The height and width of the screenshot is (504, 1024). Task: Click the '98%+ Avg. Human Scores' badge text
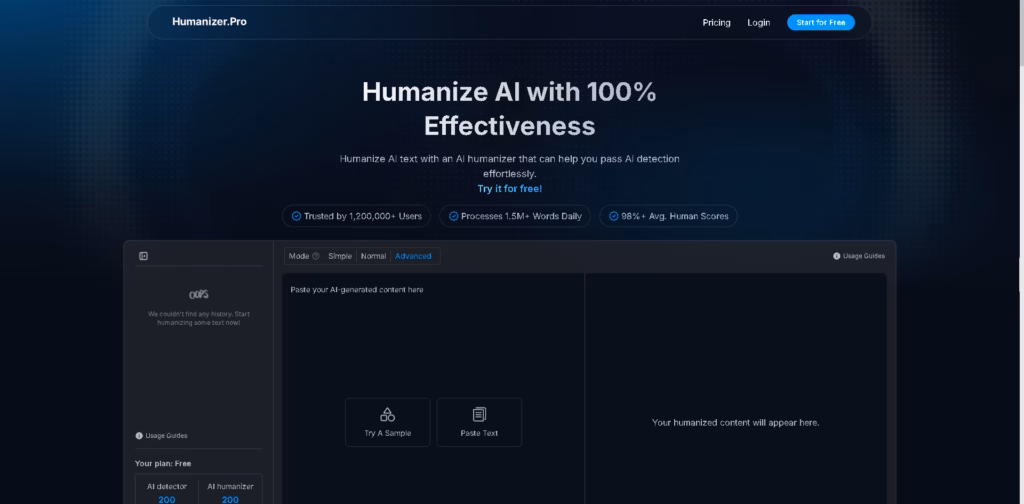[x=675, y=216]
